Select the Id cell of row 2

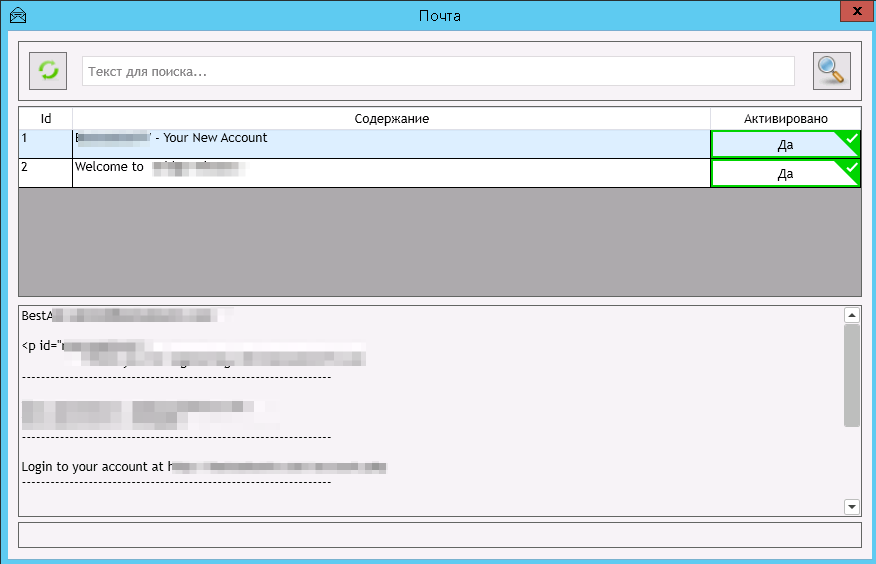coord(46,173)
